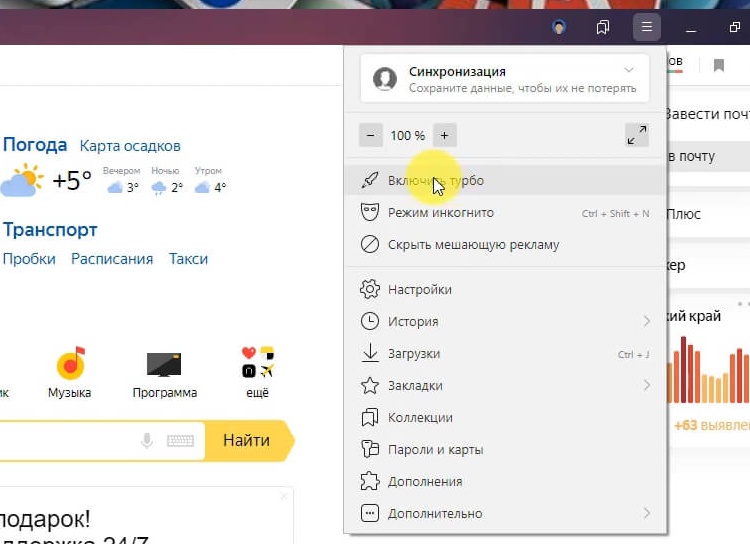Expand the Синхронизация panel chevron
This screenshot has height=544, width=750.
pyautogui.click(x=629, y=70)
